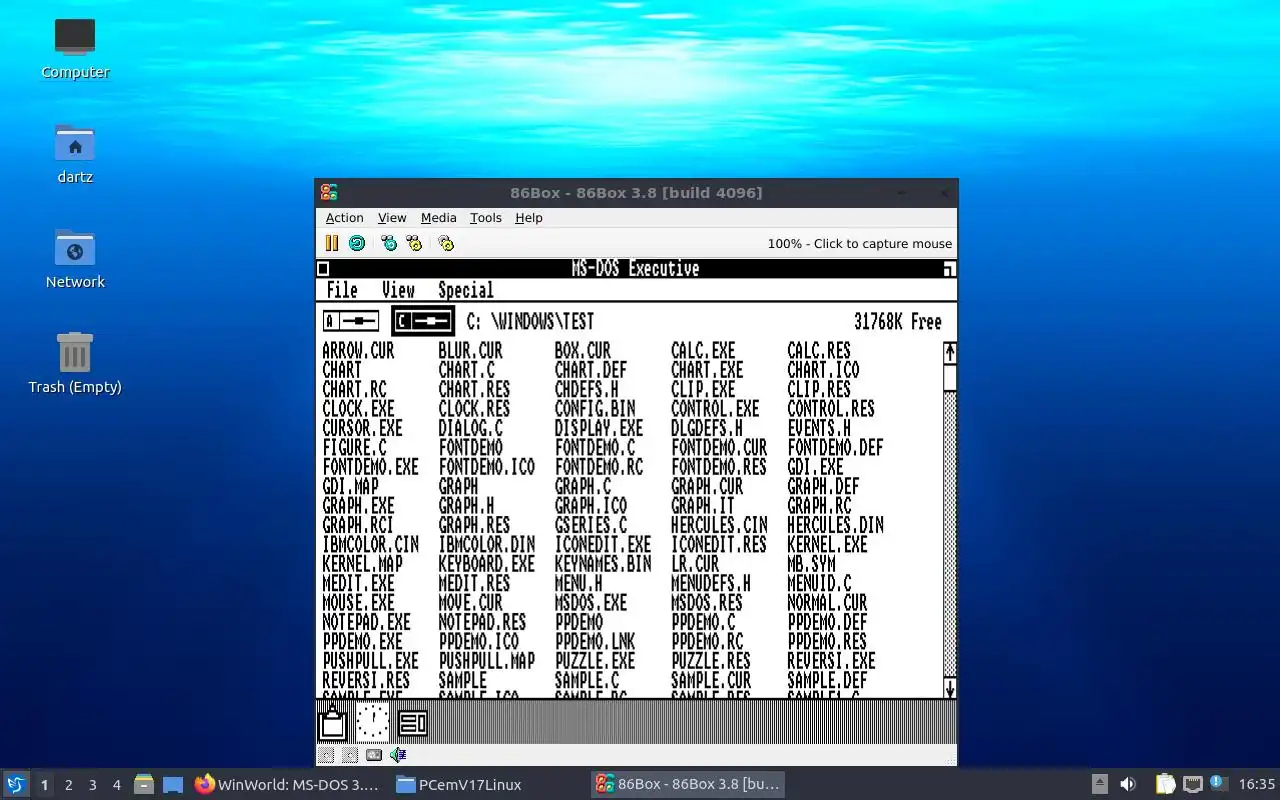
Task: Click the C:\WINDOWS\TEST path label
Action: coord(530,321)
